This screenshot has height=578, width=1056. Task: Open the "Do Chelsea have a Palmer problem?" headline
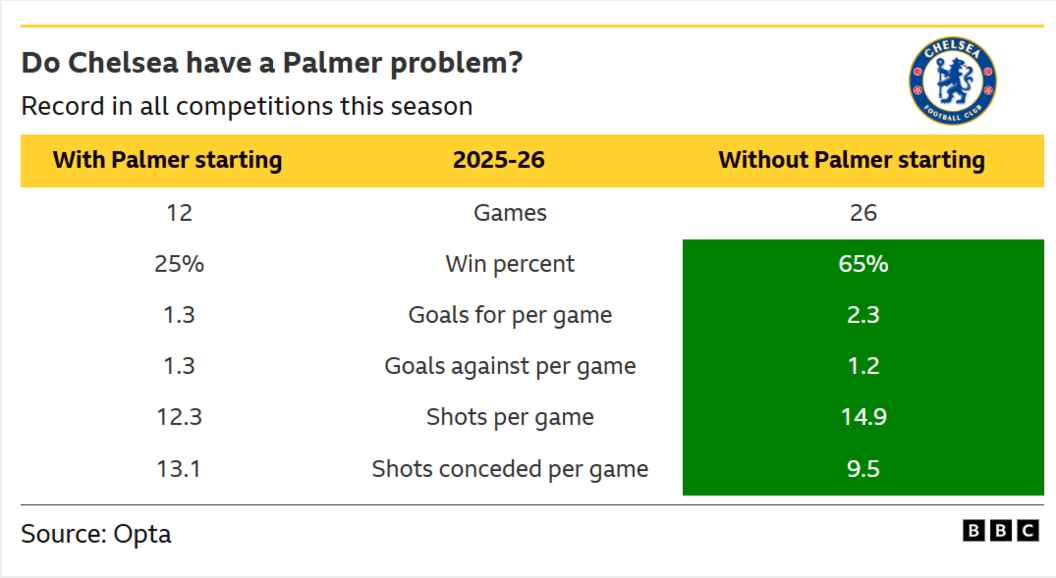(x=272, y=63)
